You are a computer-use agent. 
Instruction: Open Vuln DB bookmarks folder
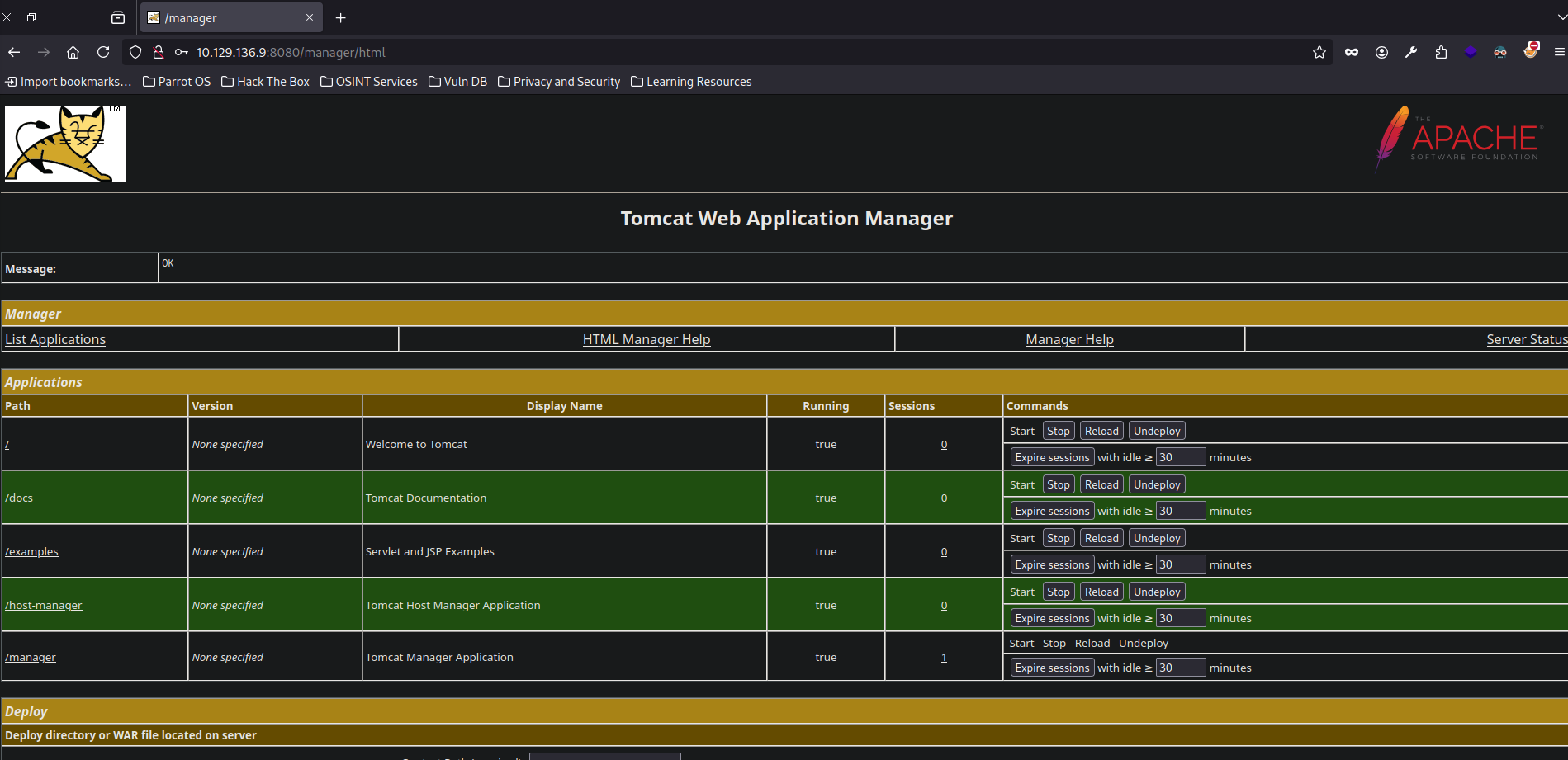(x=457, y=82)
